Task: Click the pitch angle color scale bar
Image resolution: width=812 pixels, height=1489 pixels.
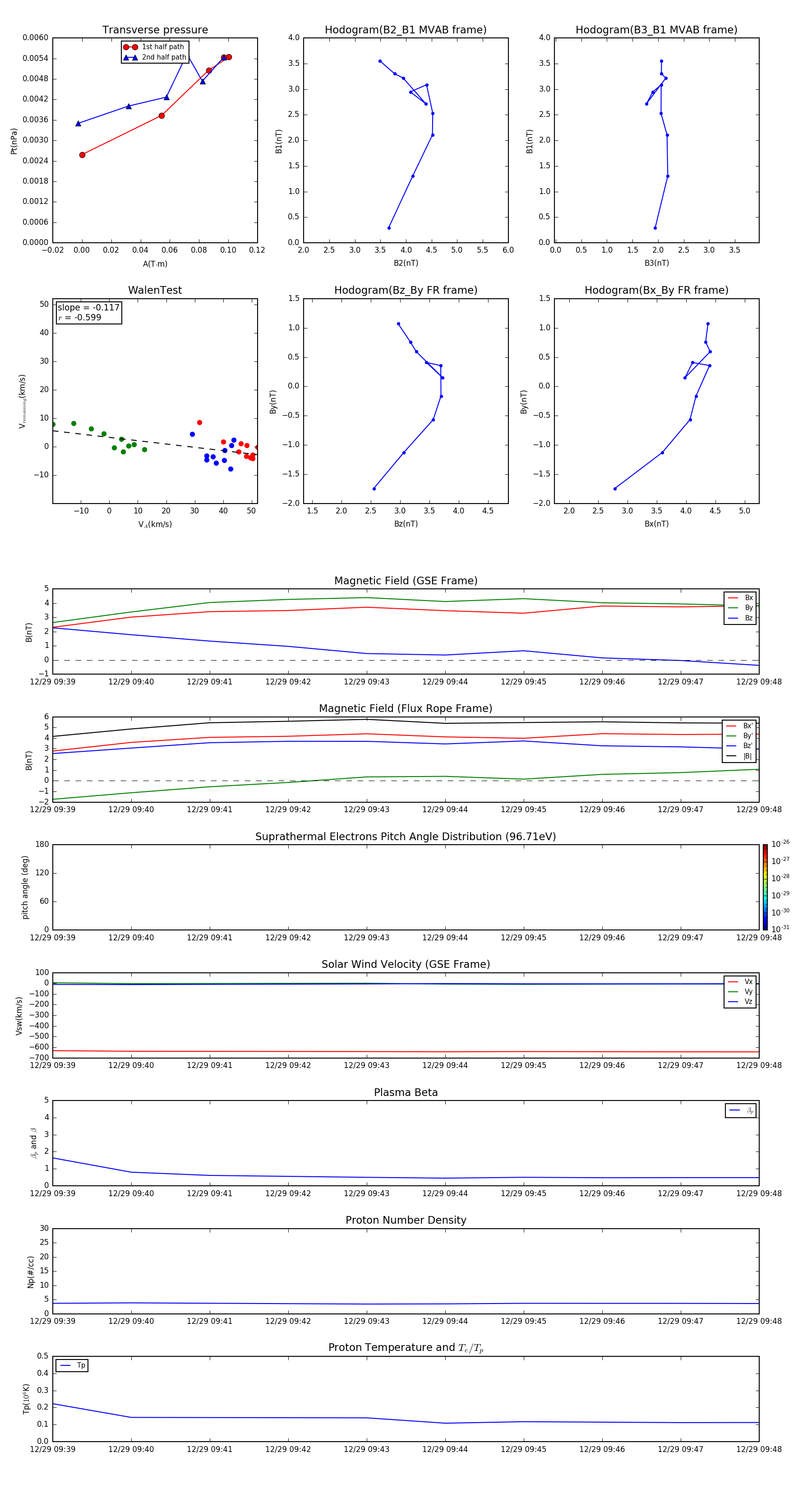Action: (x=765, y=887)
